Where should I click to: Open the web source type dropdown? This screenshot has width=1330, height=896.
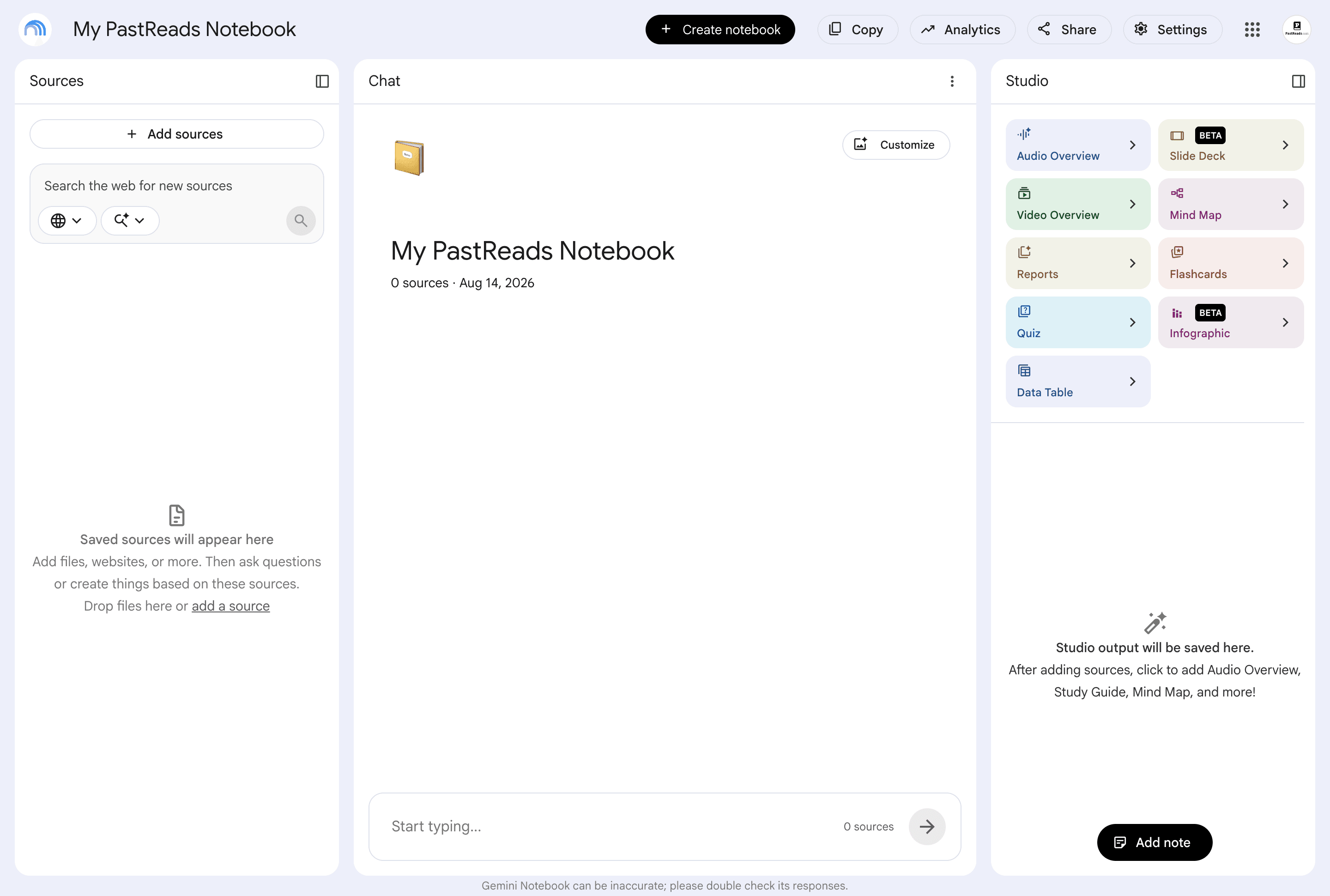pos(67,221)
